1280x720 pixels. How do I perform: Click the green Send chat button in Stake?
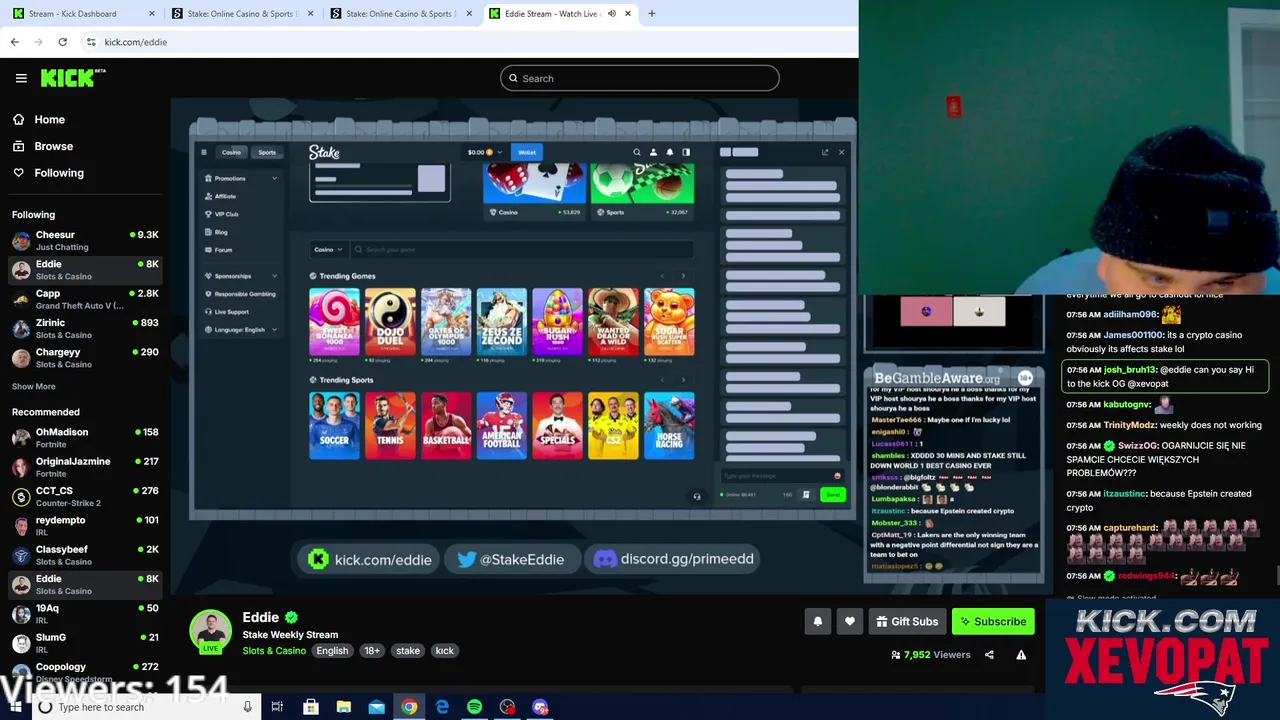point(832,494)
